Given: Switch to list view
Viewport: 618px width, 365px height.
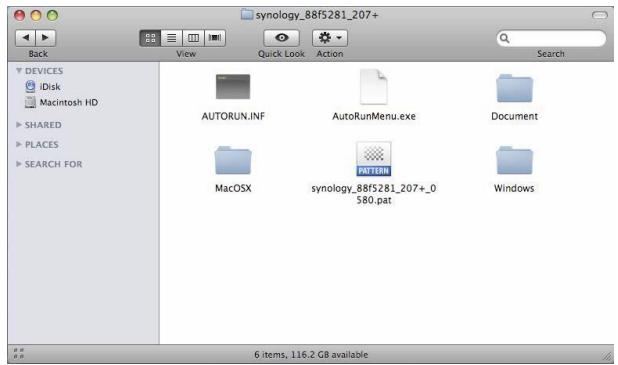Looking at the screenshot, I should click(x=171, y=38).
